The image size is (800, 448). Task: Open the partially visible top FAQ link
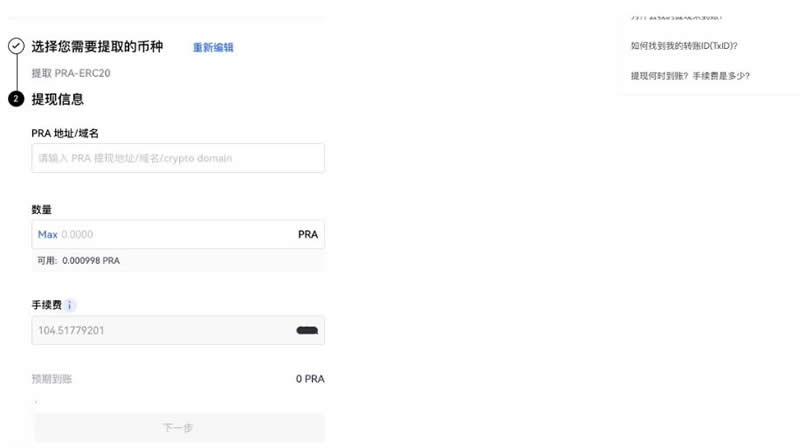676,17
